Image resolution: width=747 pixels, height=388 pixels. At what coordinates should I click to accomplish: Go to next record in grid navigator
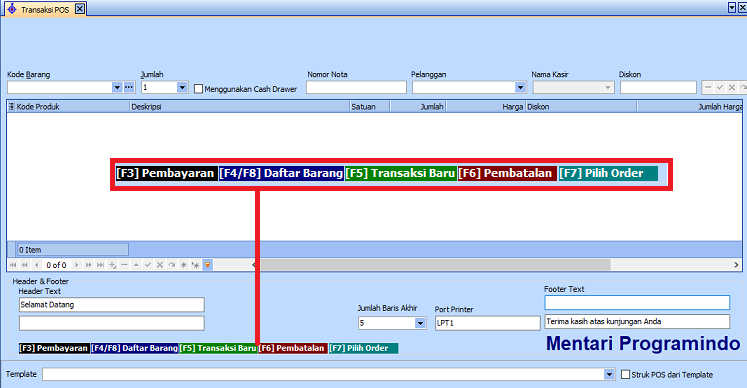[76, 265]
